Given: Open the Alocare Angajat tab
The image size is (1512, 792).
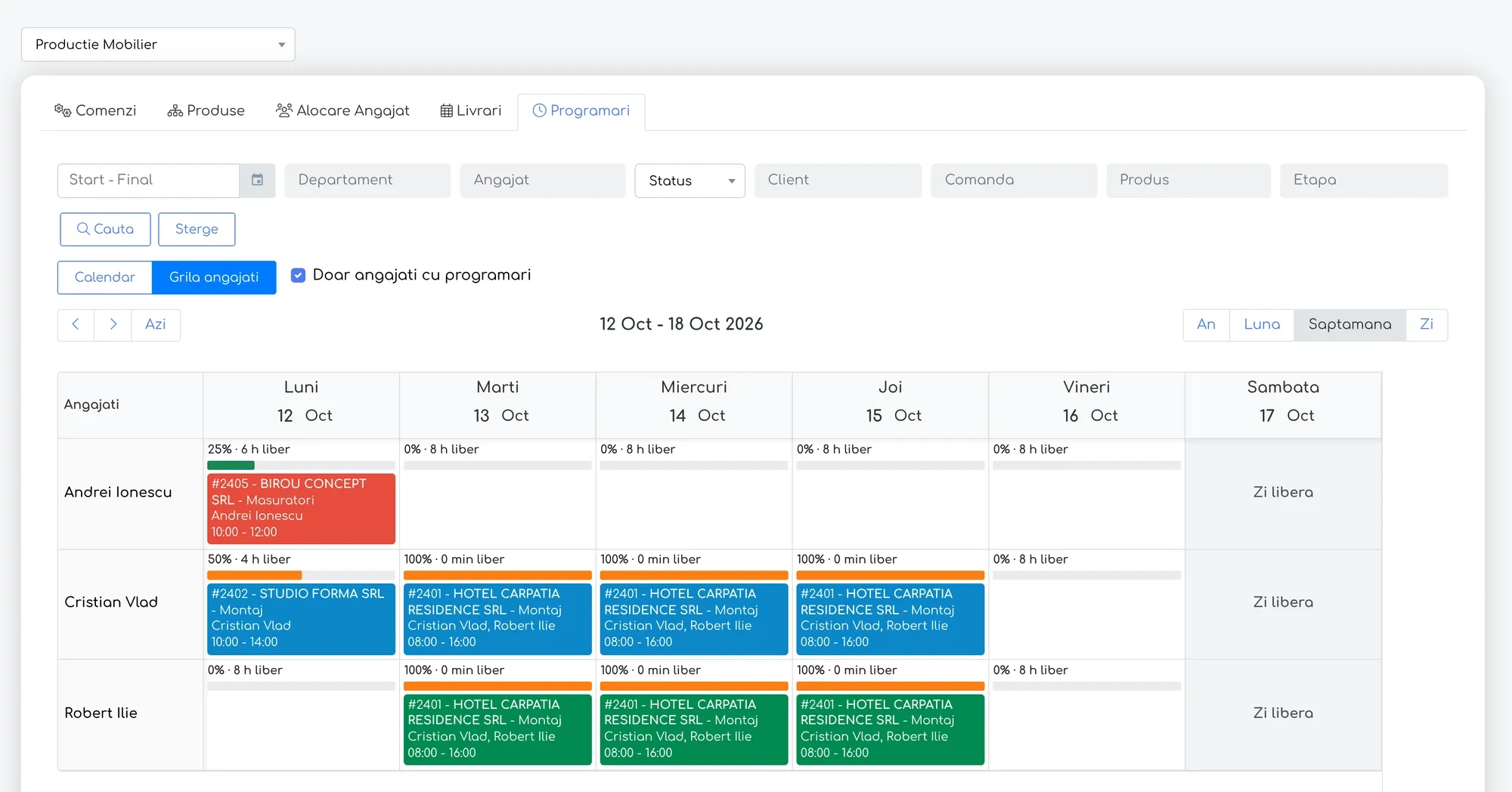Looking at the screenshot, I should pyautogui.click(x=342, y=110).
